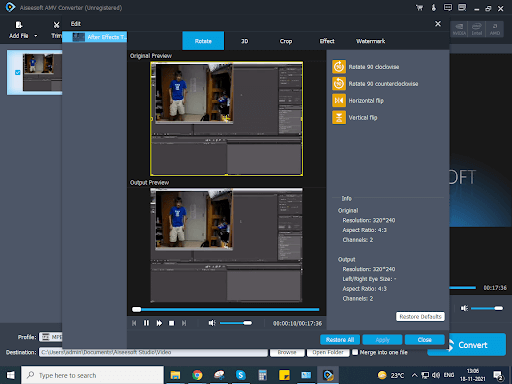Apply Vertical flip to the video
Image resolution: width=512 pixels, height=384 pixels.
click(339, 117)
